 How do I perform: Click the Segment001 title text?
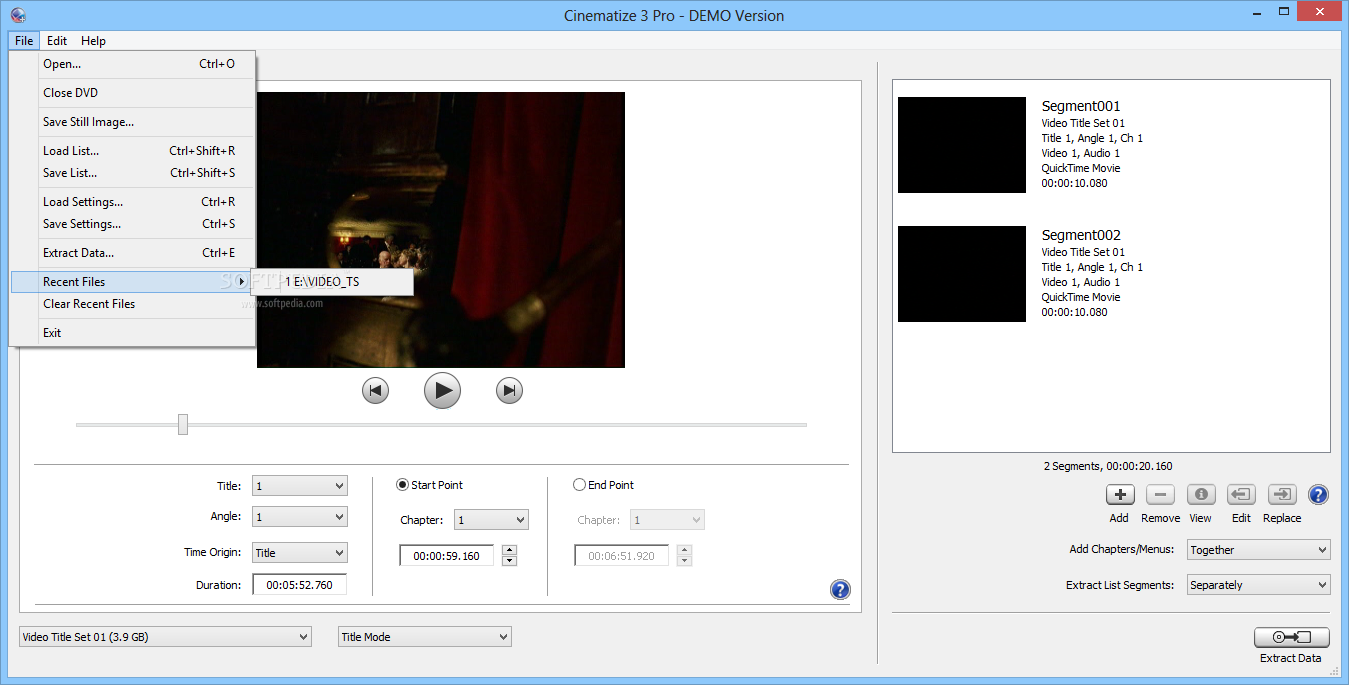pyautogui.click(x=1081, y=106)
